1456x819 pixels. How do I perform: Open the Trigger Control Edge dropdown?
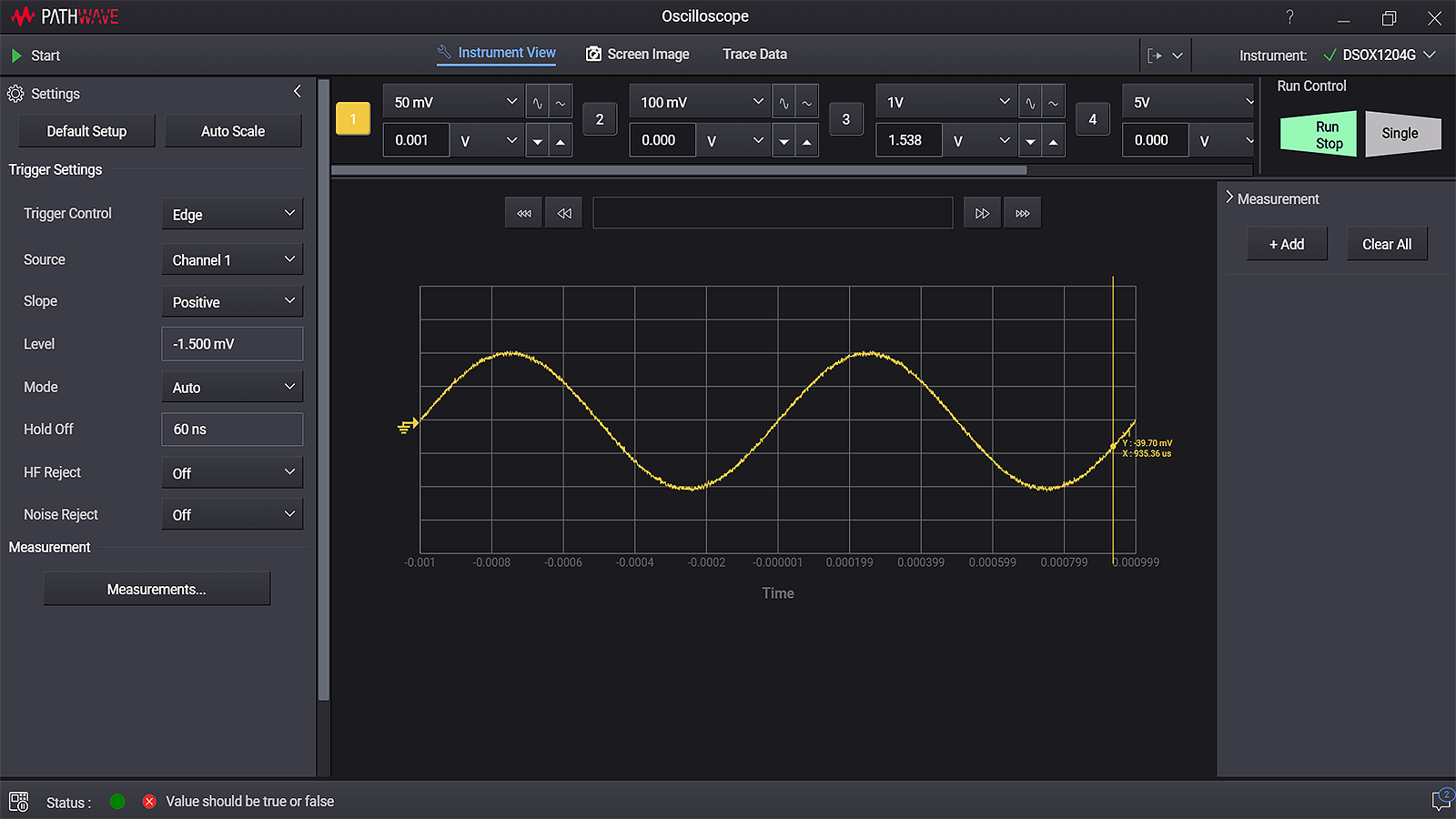point(232,214)
